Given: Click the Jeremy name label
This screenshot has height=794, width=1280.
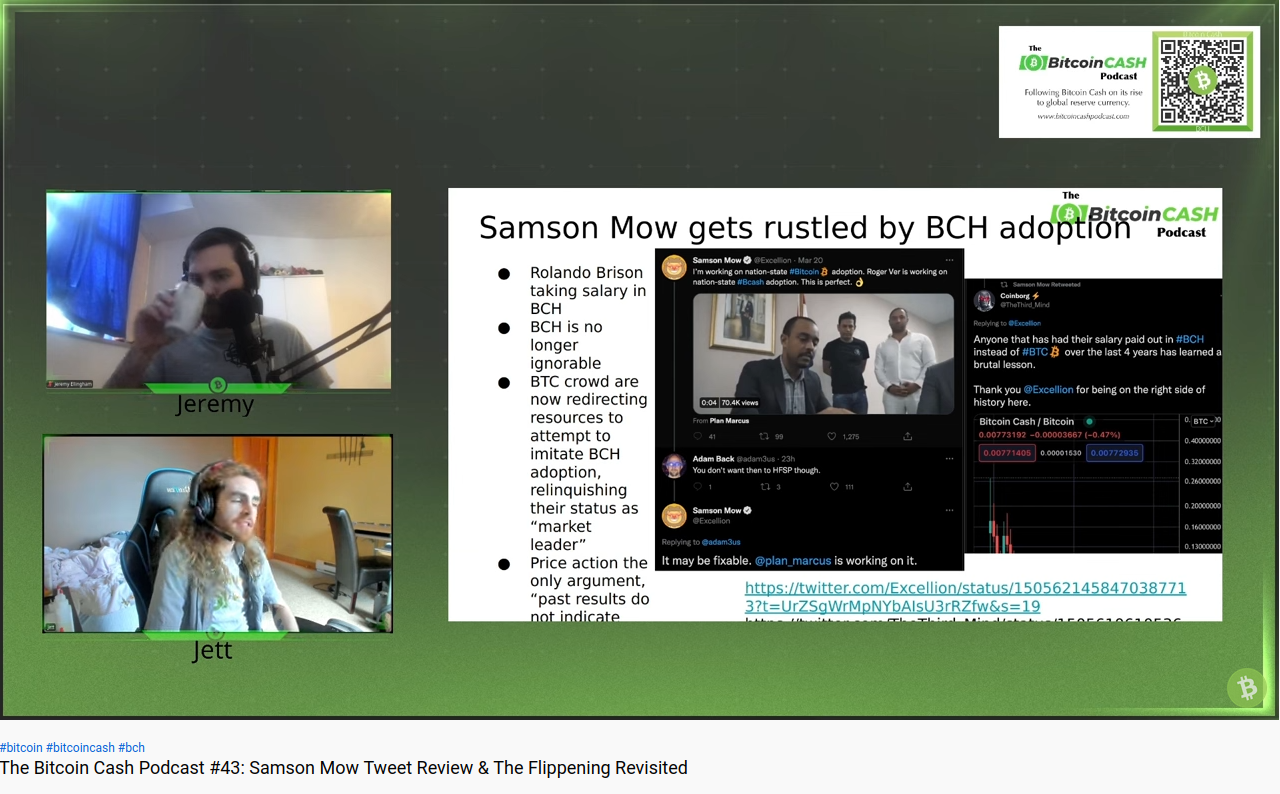Looking at the screenshot, I should click(x=215, y=404).
